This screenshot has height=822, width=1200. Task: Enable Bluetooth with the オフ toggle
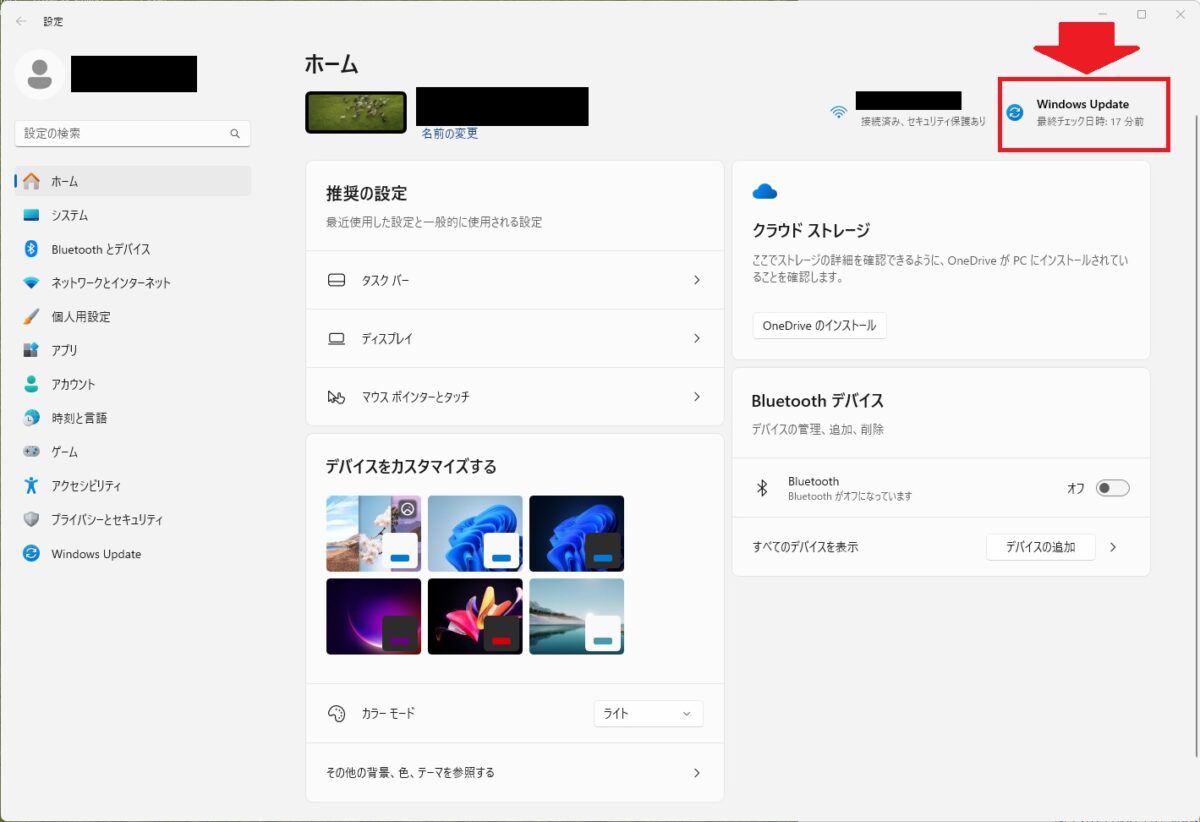click(1110, 487)
